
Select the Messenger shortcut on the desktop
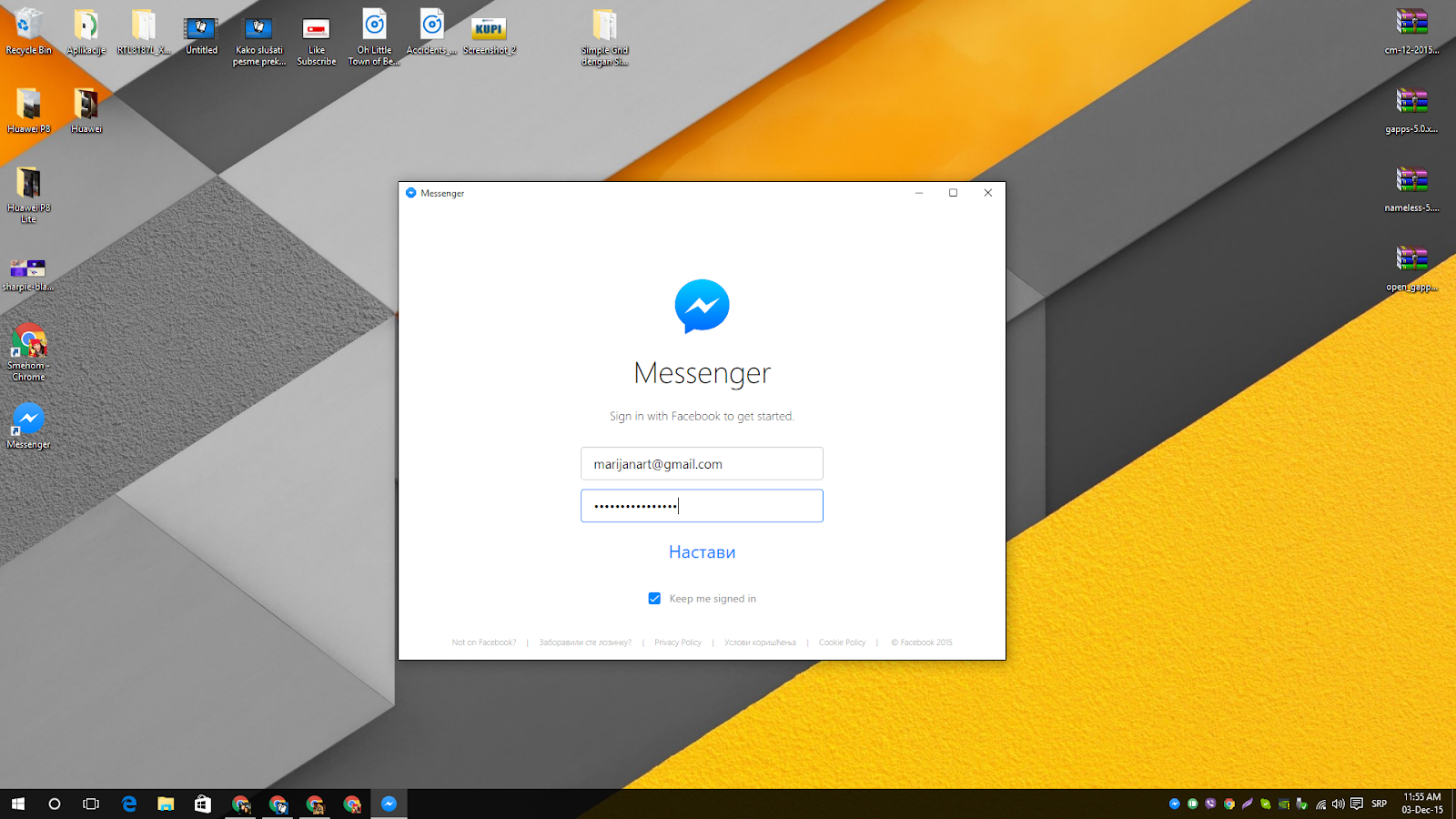[28, 426]
